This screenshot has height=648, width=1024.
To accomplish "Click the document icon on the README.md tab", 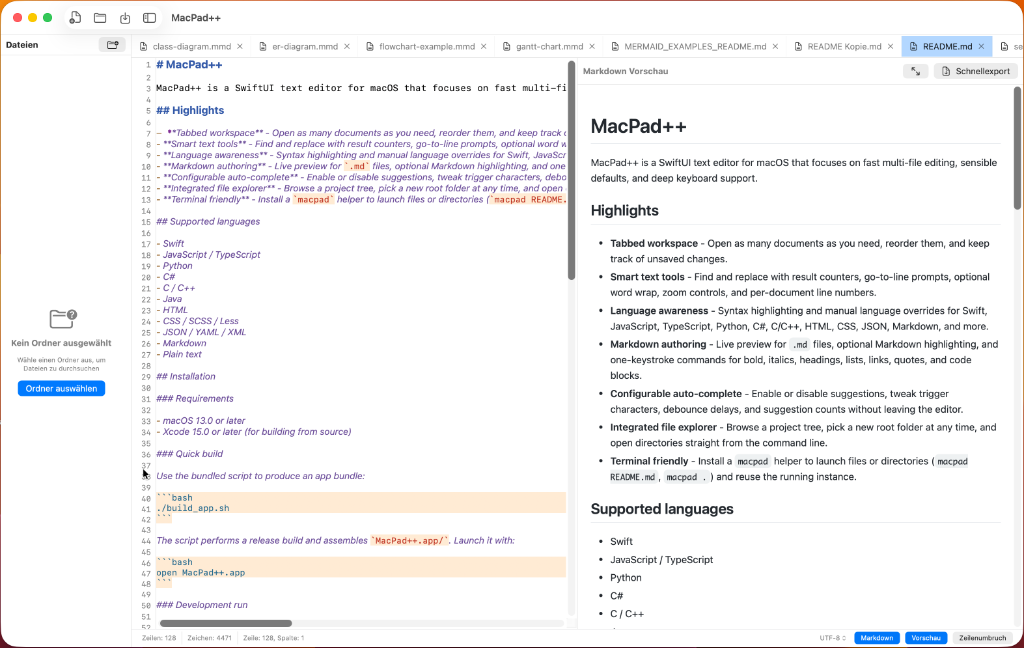I will (x=913, y=45).
